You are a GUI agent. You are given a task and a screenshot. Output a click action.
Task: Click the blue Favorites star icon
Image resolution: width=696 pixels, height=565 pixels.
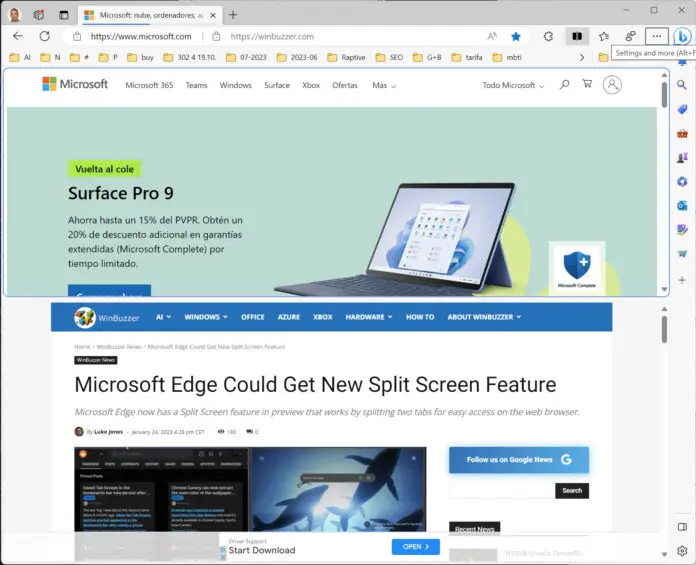(516, 36)
